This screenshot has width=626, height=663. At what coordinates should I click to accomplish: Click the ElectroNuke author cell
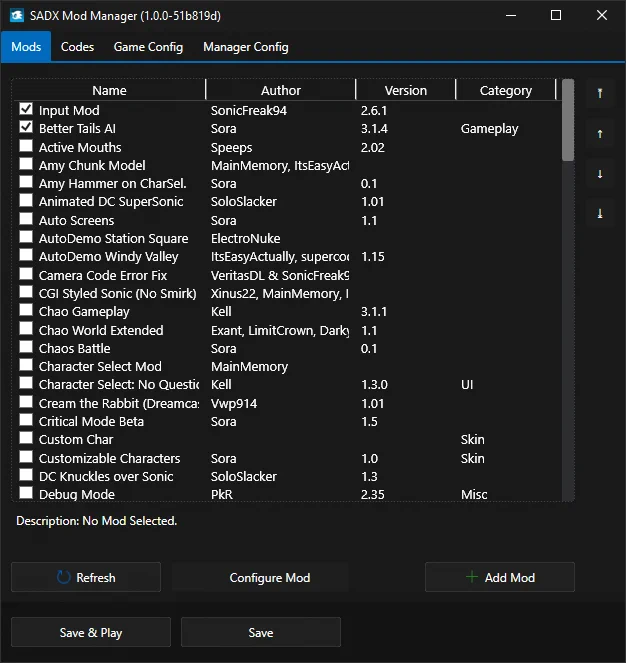[245, 238]
